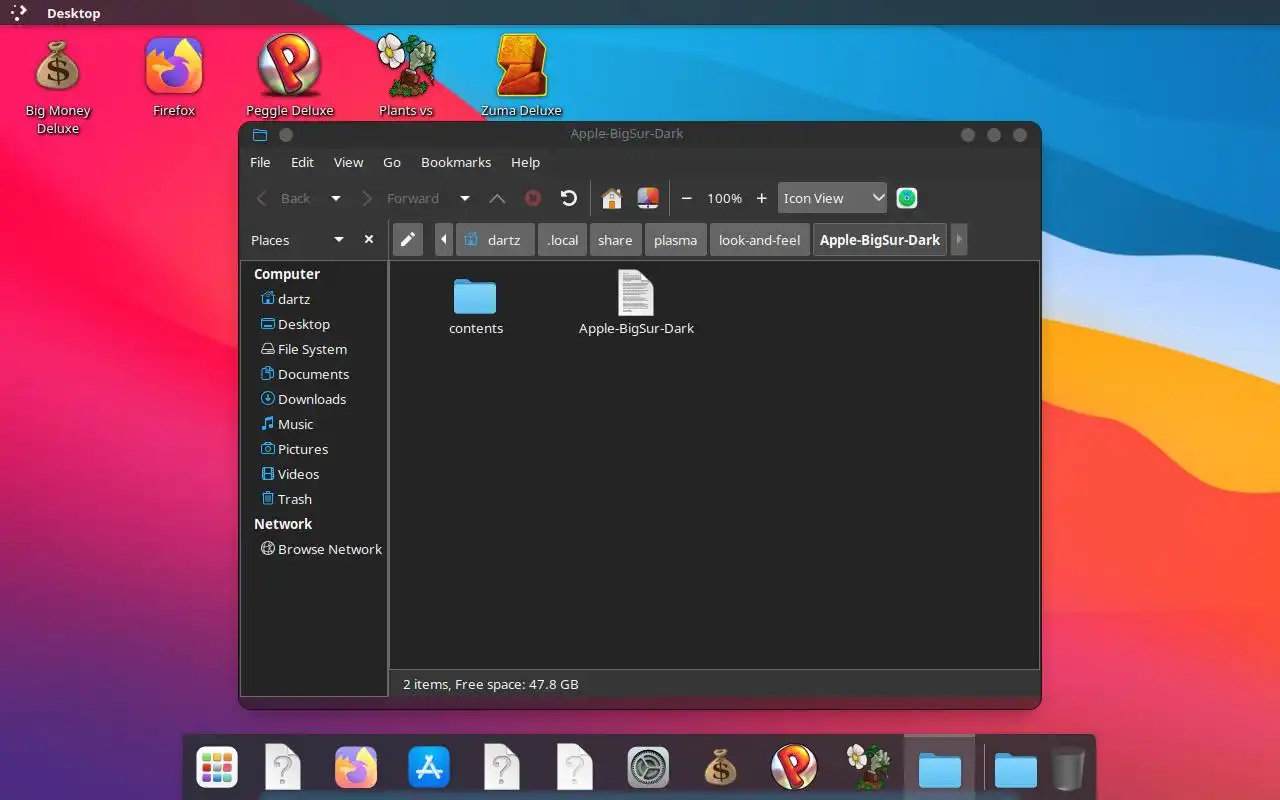Launch the App Store icon in the dock
The height and width of the screenshot is (800, 1280).
pos(429,768)
